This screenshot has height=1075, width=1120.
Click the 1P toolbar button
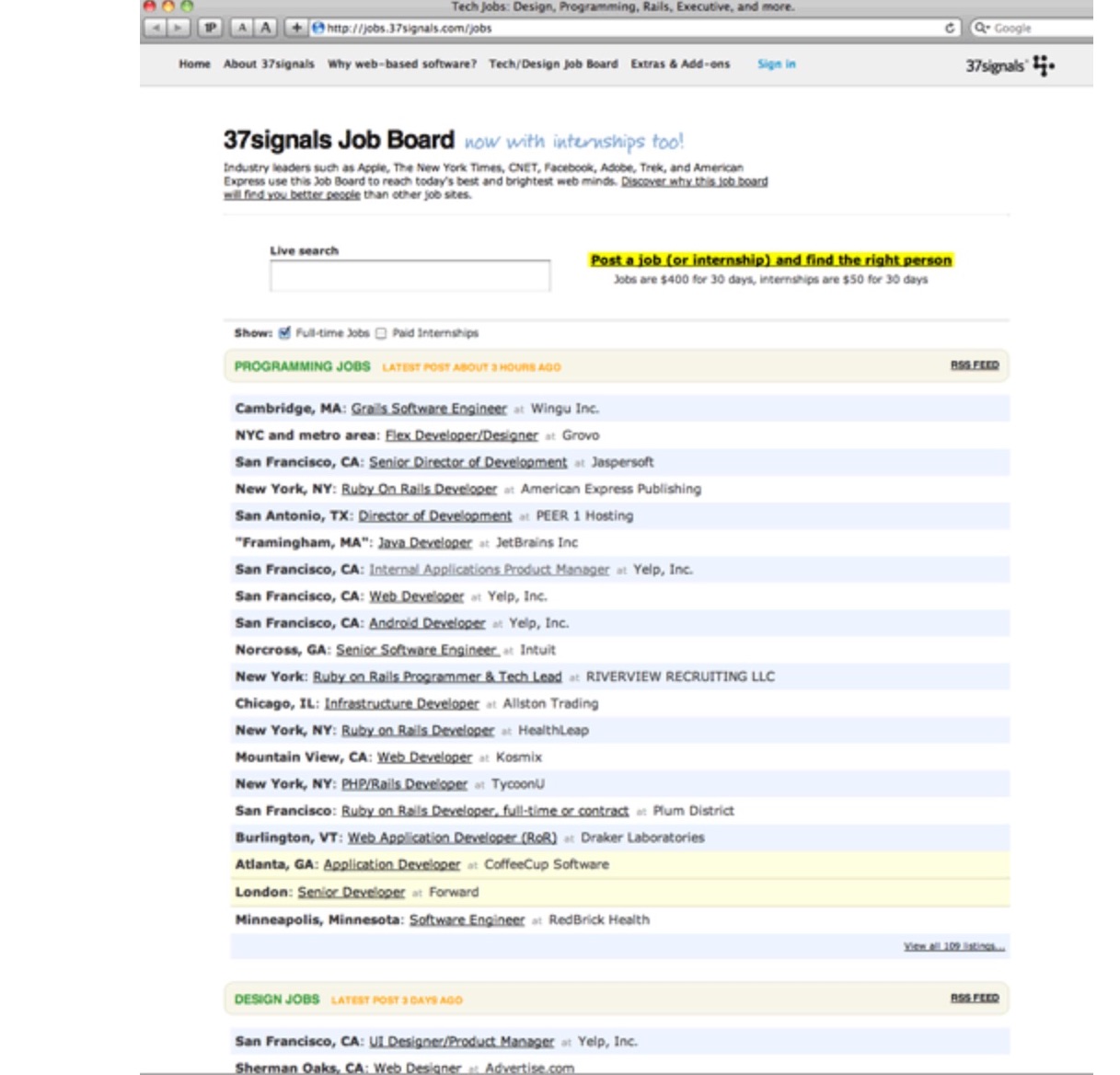[211, 28]
